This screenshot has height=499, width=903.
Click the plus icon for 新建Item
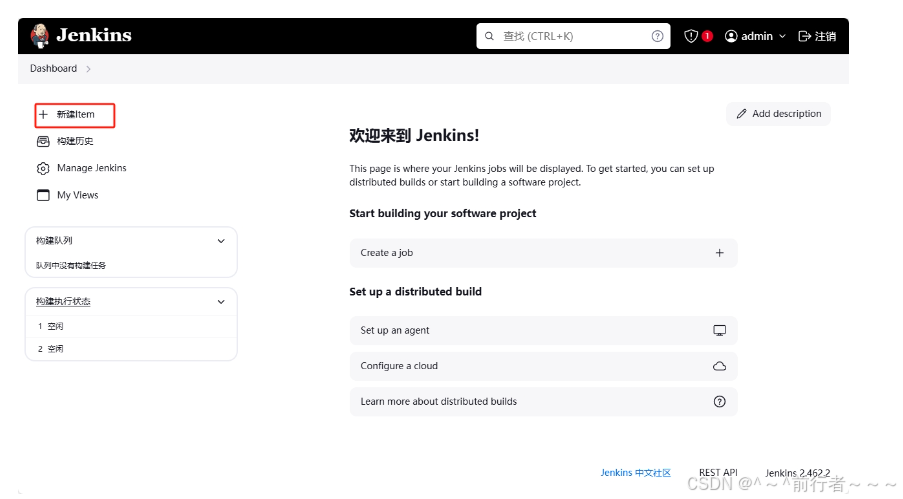click(43, 114)
